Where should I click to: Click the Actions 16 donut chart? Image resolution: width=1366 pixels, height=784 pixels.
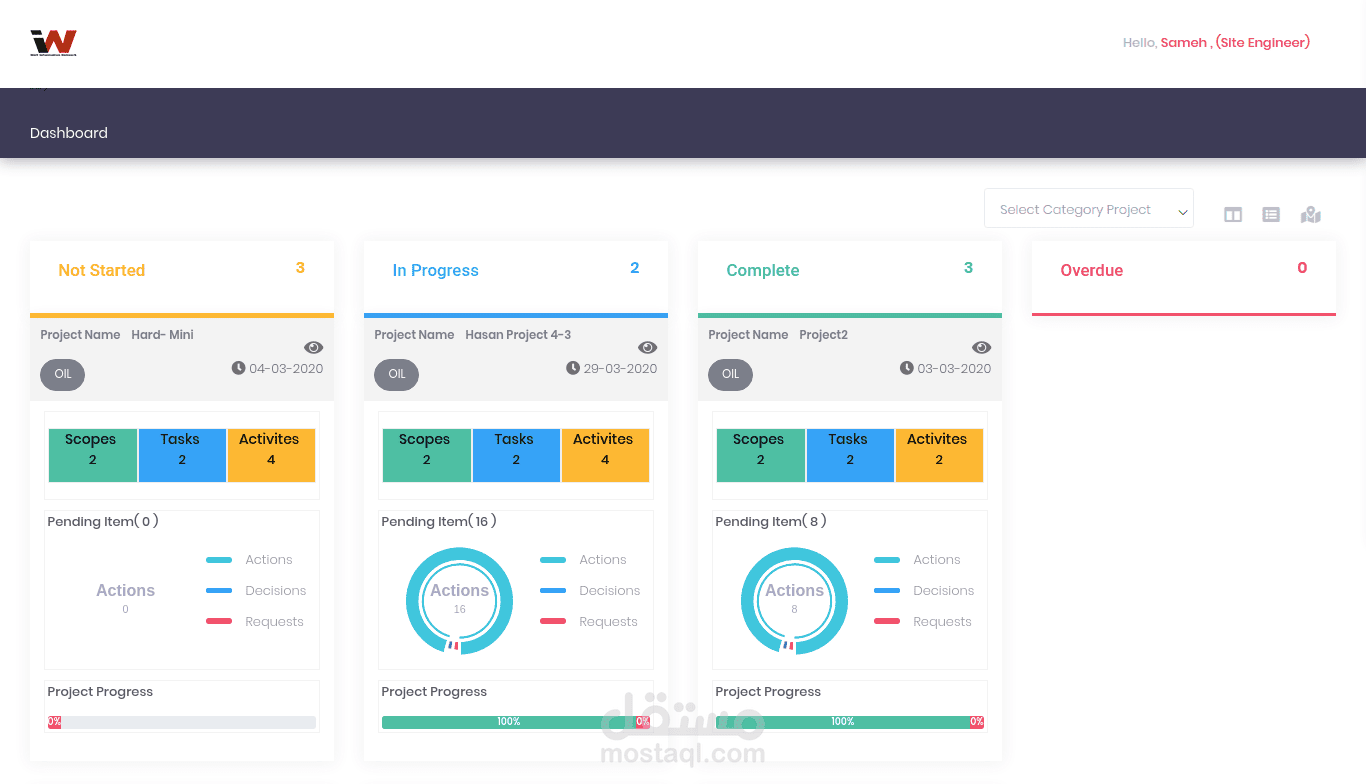[x=459, y=600]
